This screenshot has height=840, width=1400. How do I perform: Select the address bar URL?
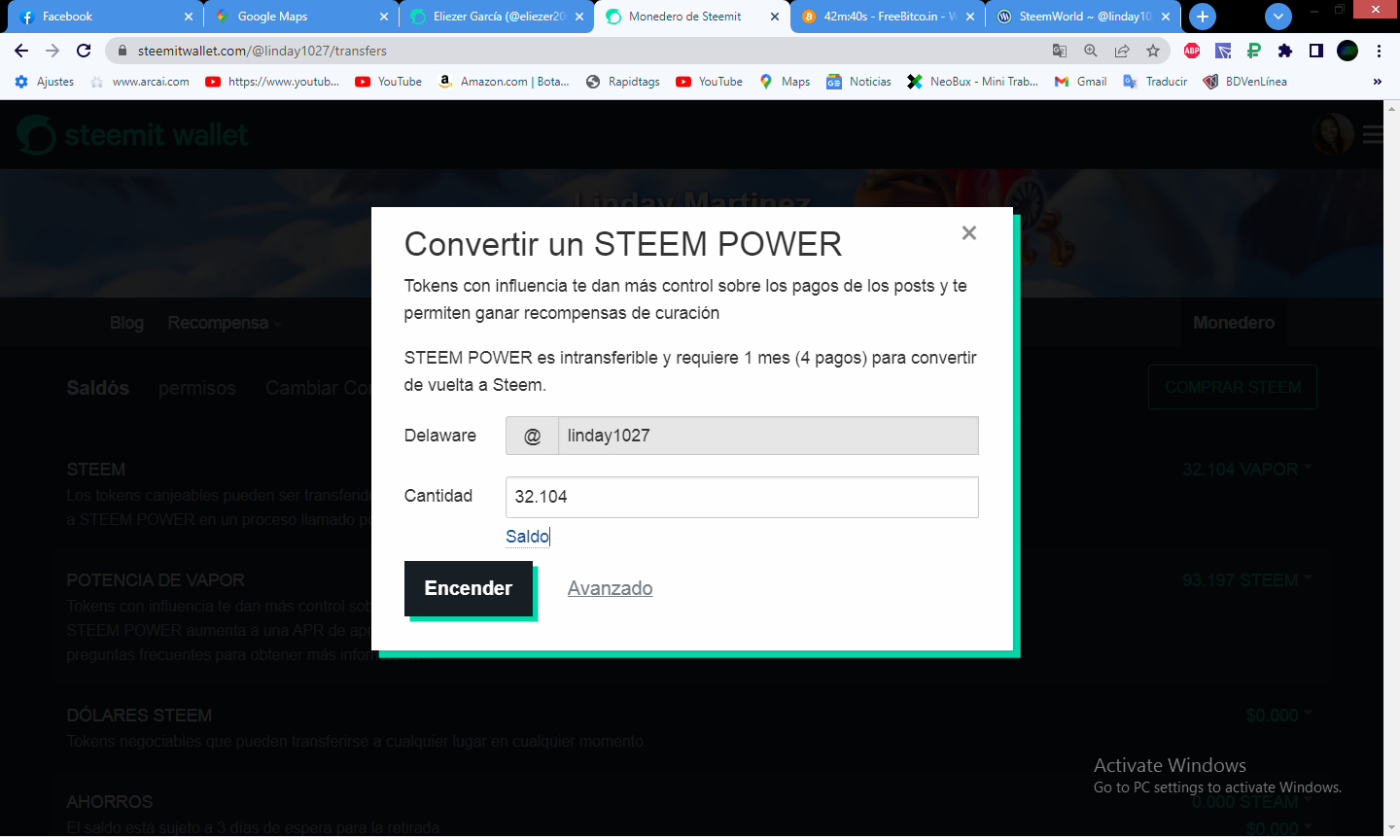[x=262, y=51]
